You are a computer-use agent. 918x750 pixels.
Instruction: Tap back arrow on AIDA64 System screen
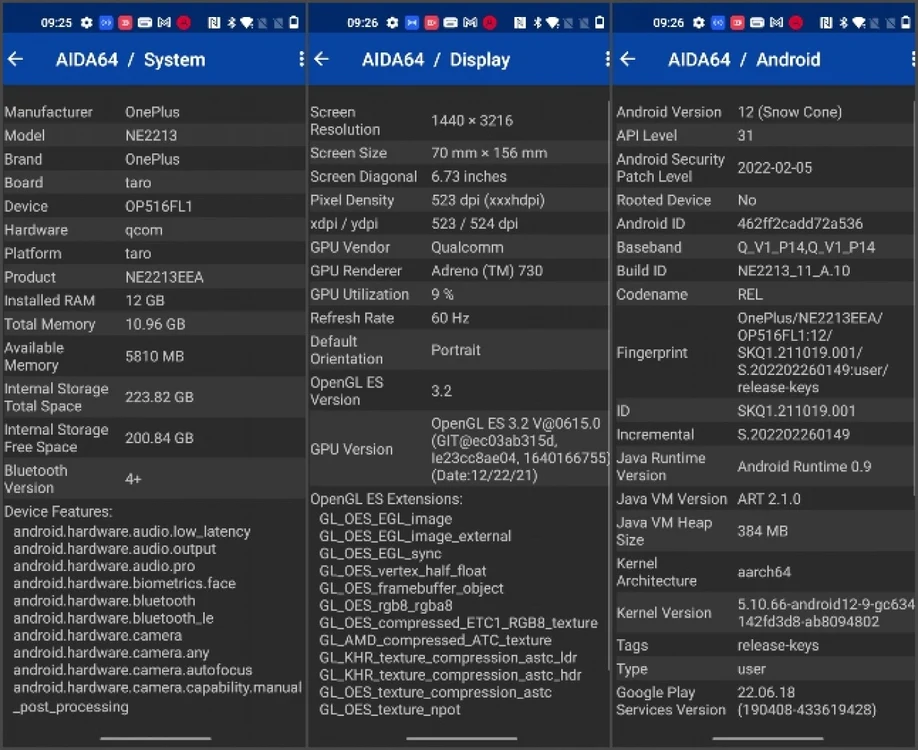15,59
